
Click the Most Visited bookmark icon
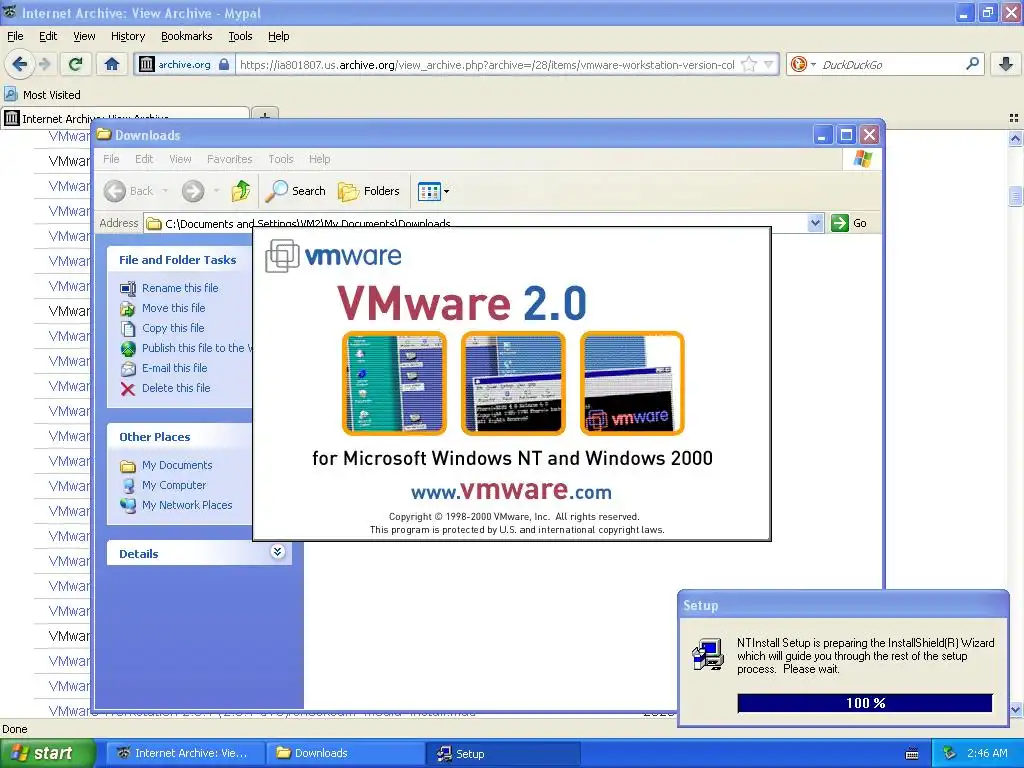[10, 94]
